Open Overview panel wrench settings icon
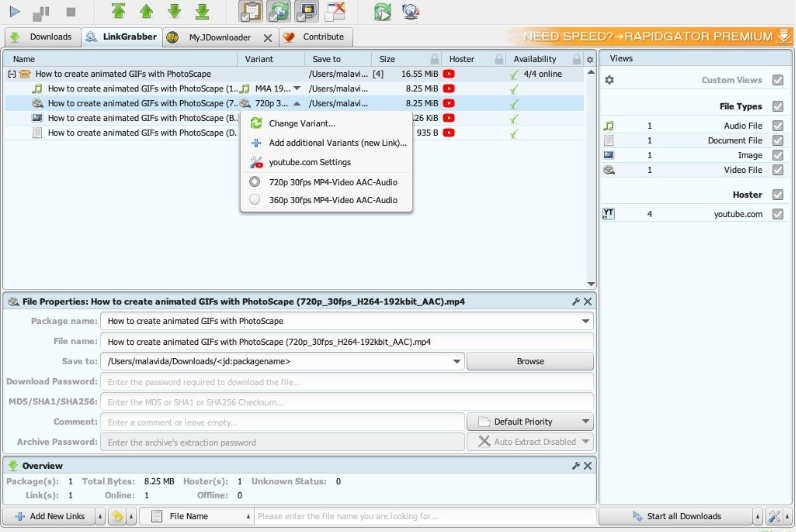Viewport: 796px width, 532px height. (576, 466)
